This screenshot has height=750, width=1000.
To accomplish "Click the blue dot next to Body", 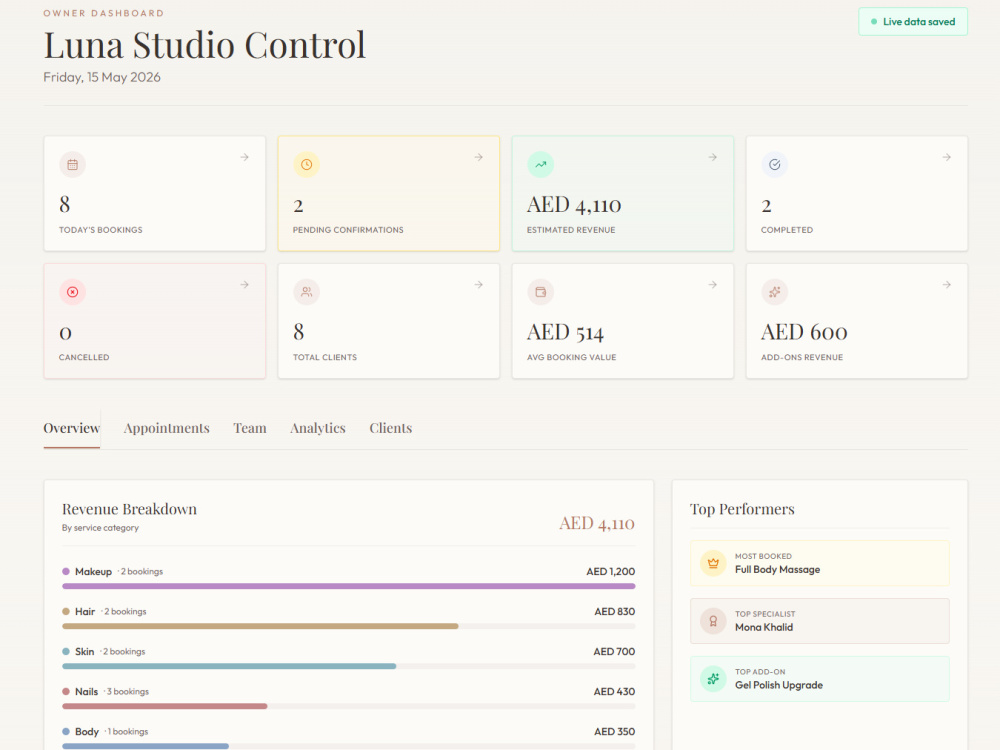I will (x=66, y=732).
